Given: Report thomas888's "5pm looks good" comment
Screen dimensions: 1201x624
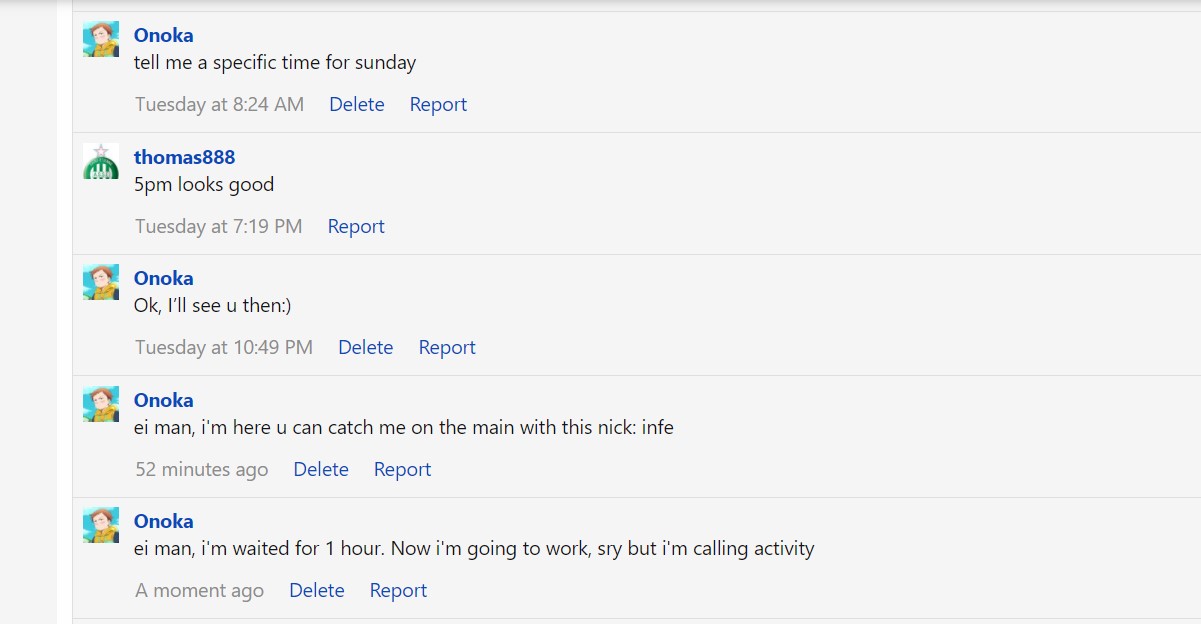Looking at the screenshot, I should [x=356, y=226].
